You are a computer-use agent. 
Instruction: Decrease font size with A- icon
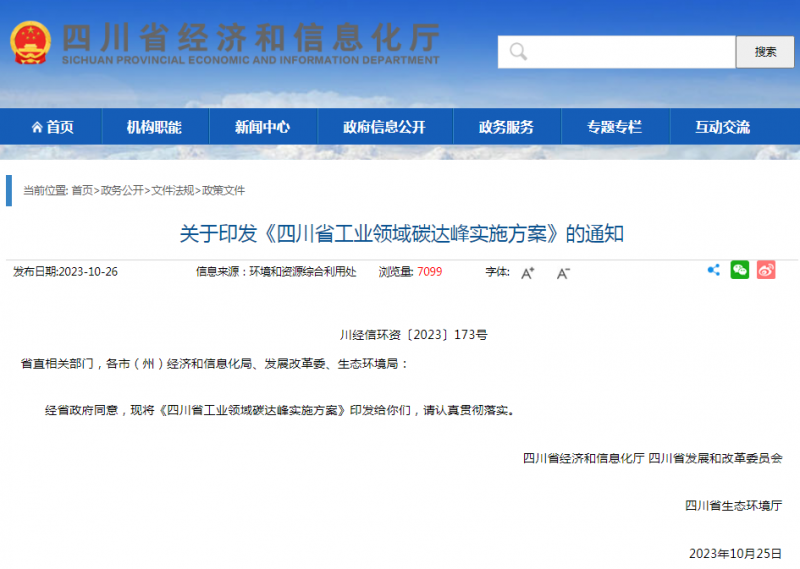[563, 273]
